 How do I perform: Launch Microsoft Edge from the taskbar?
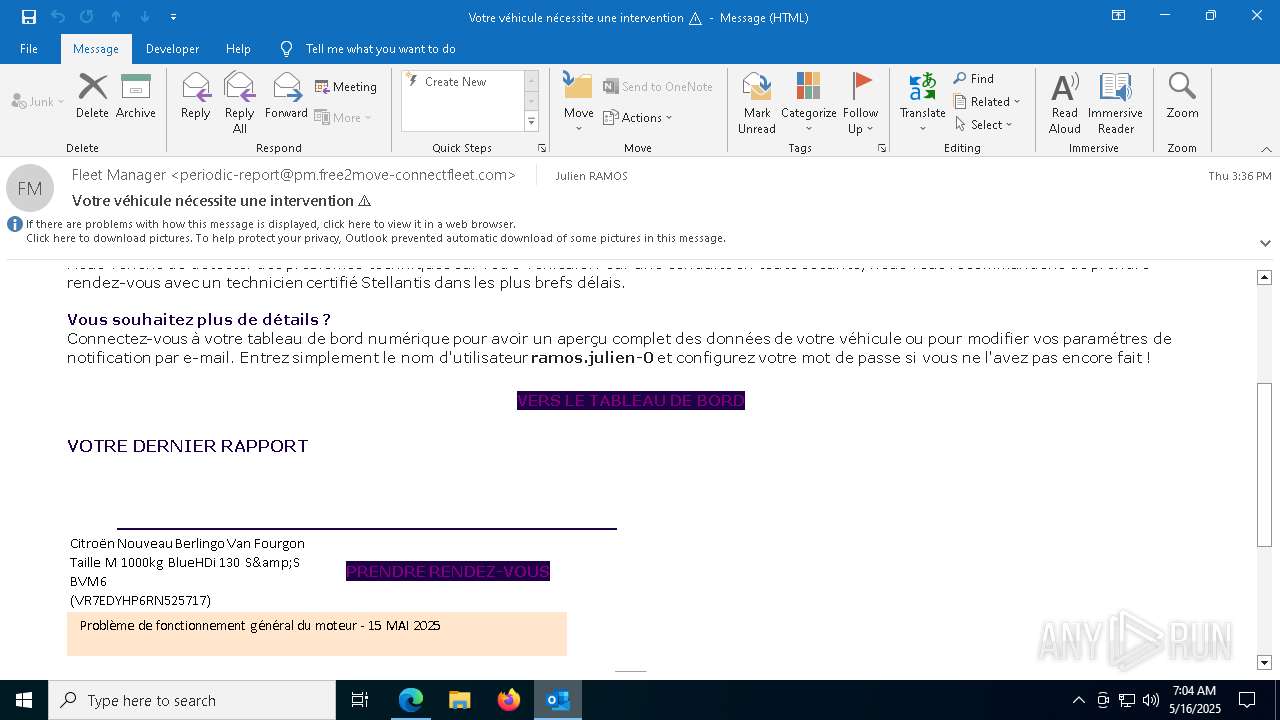[x=411, y=700]
